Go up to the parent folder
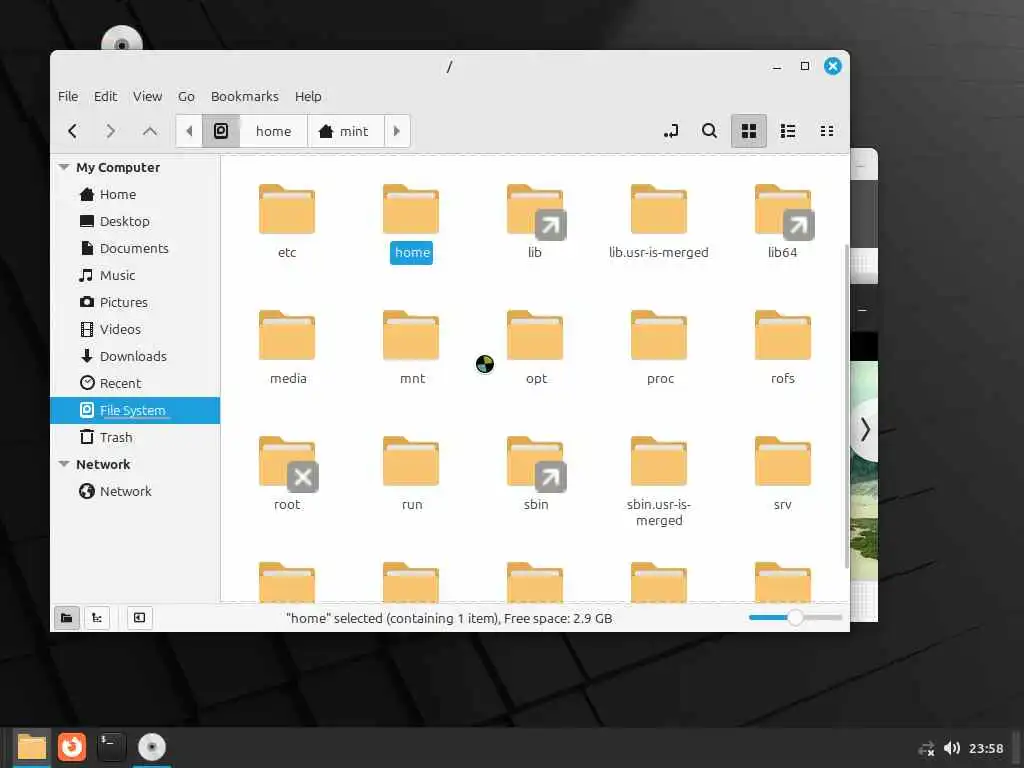This screenshot has width=1024, height=768. pyautogui.click(x=150, y=131)
